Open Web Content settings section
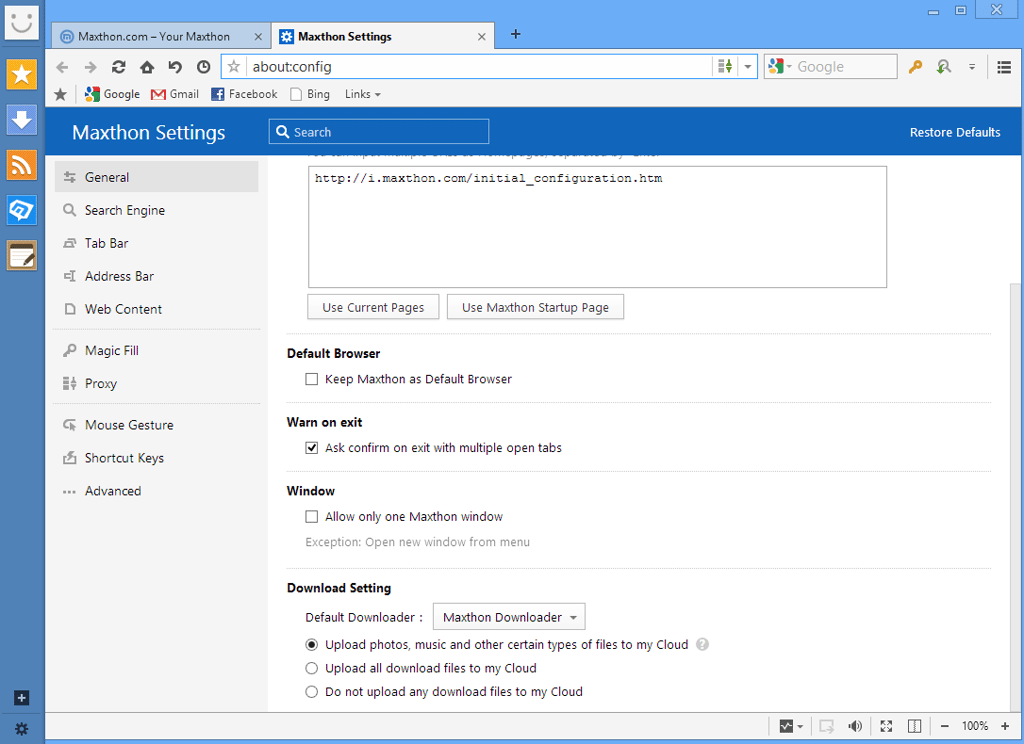1024x744 pixels. point(157,309)
